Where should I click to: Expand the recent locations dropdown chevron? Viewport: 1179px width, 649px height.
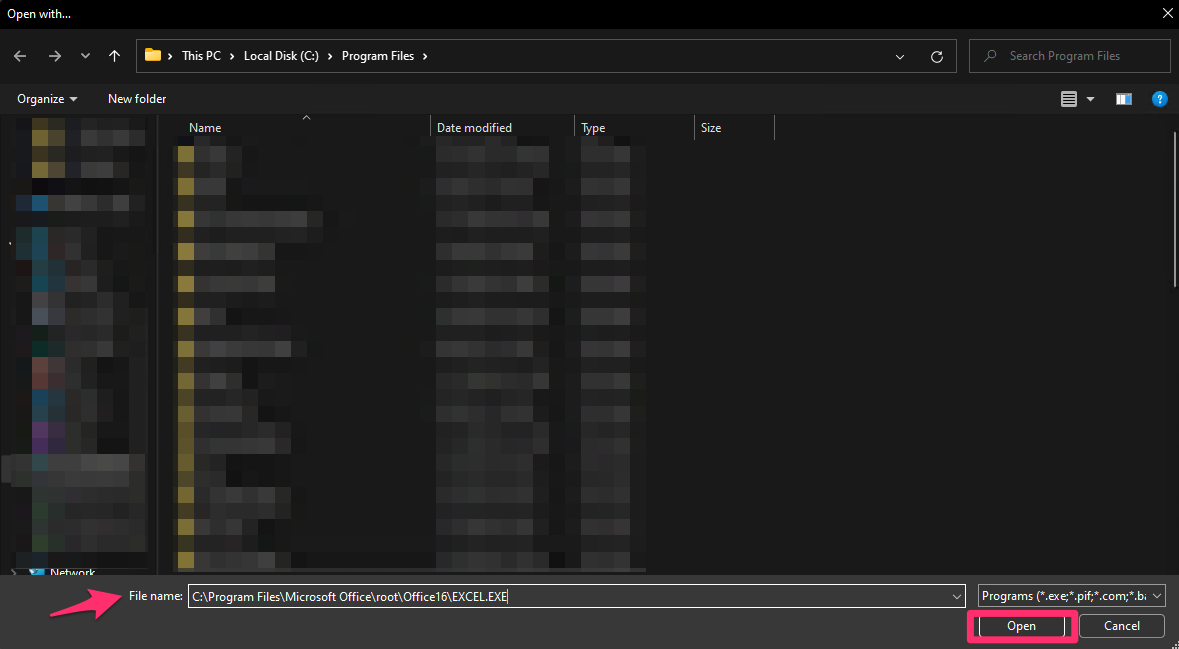point(85,56)
